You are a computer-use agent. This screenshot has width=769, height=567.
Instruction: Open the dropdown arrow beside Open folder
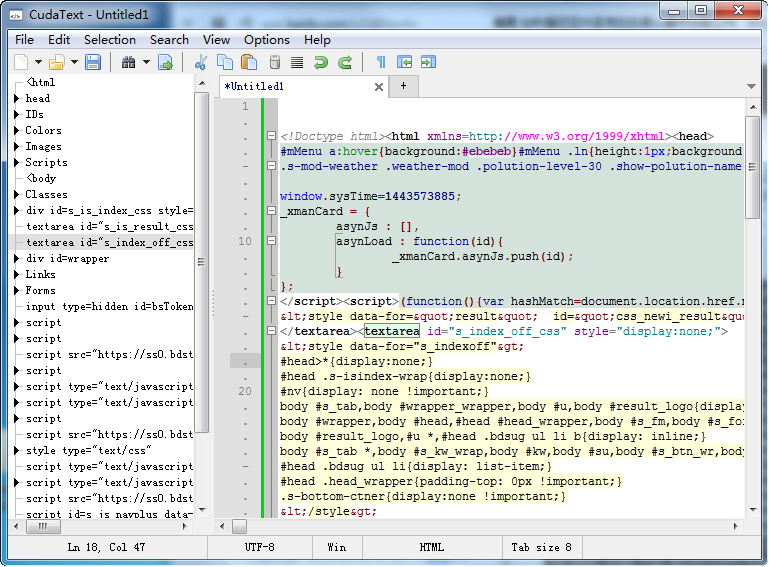point(74,63)
